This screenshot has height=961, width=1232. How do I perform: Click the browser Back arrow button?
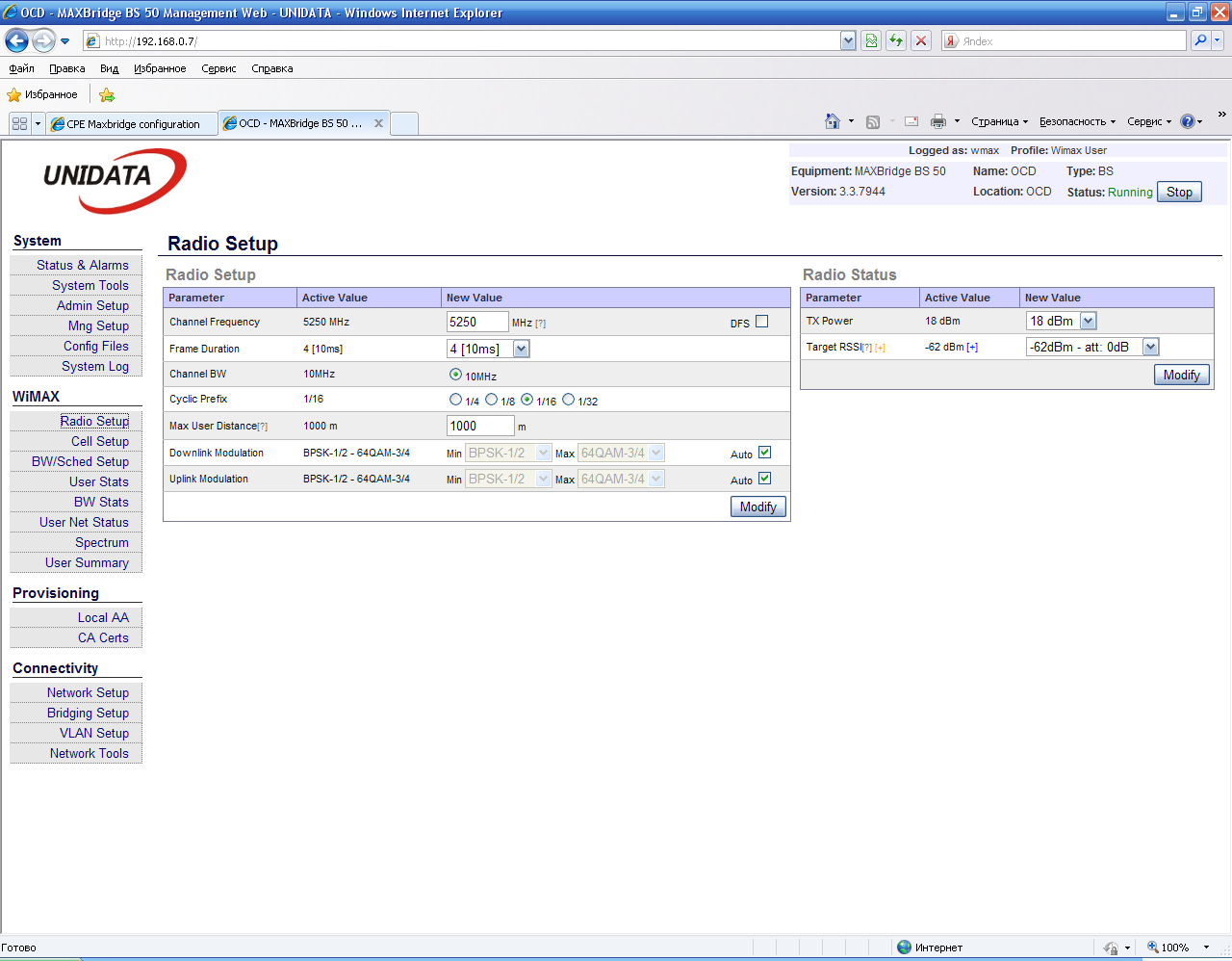coord(16,40)
